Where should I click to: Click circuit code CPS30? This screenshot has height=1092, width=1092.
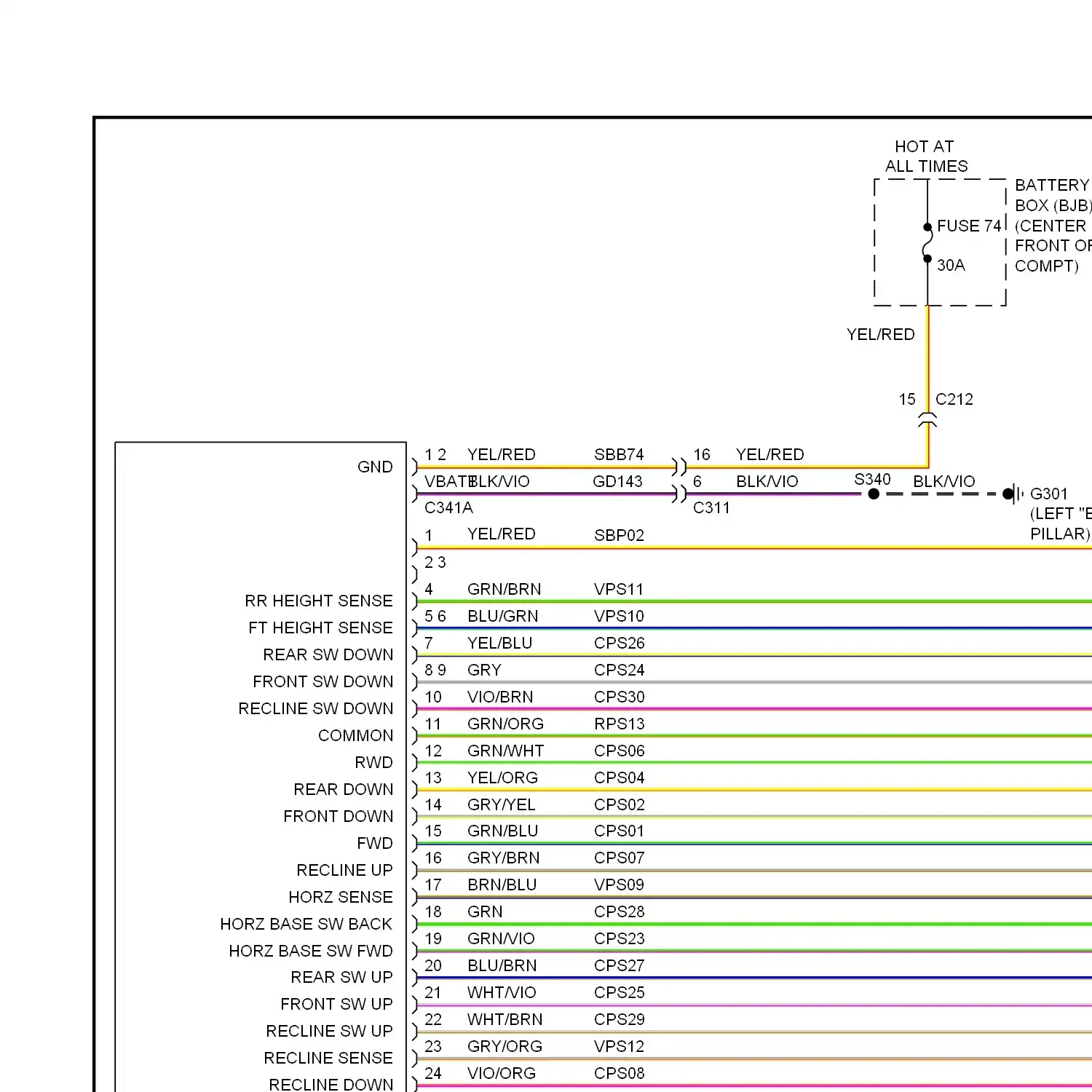[x=619, y=697]
